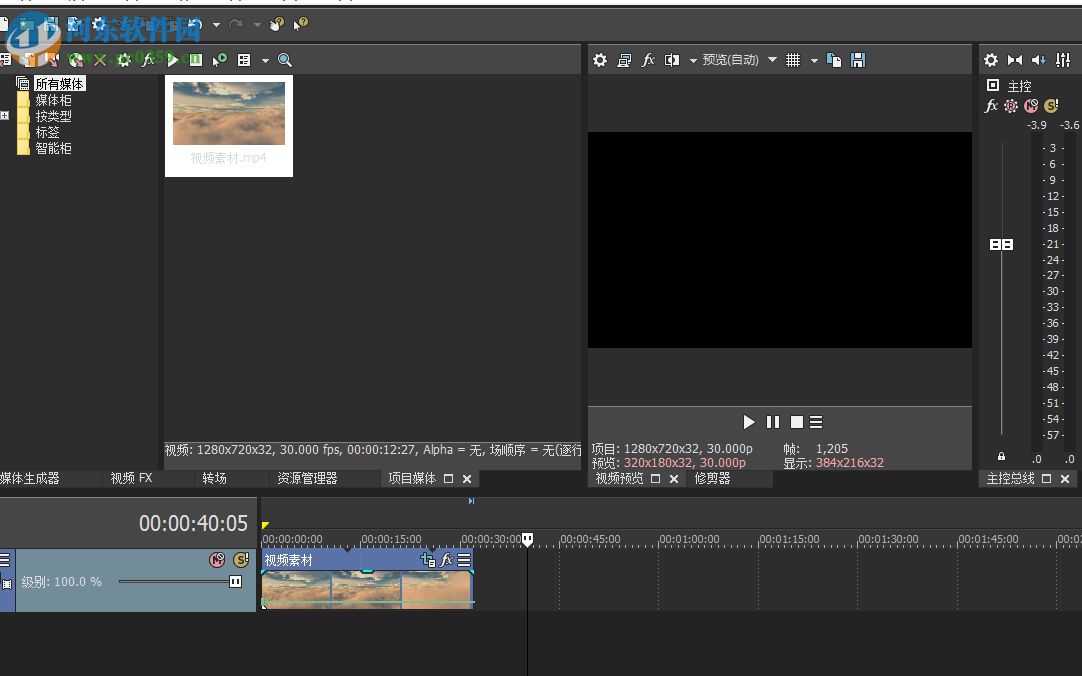This screenshot has width=1082, height=676.
Task: Switch to the 转场 tab
Action: [x=214, y=479]
